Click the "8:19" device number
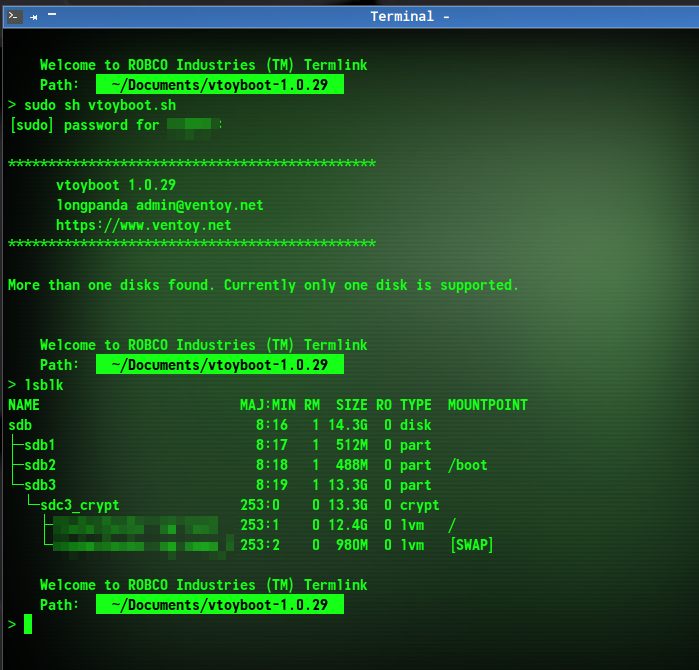 click(x=272, y=485)
